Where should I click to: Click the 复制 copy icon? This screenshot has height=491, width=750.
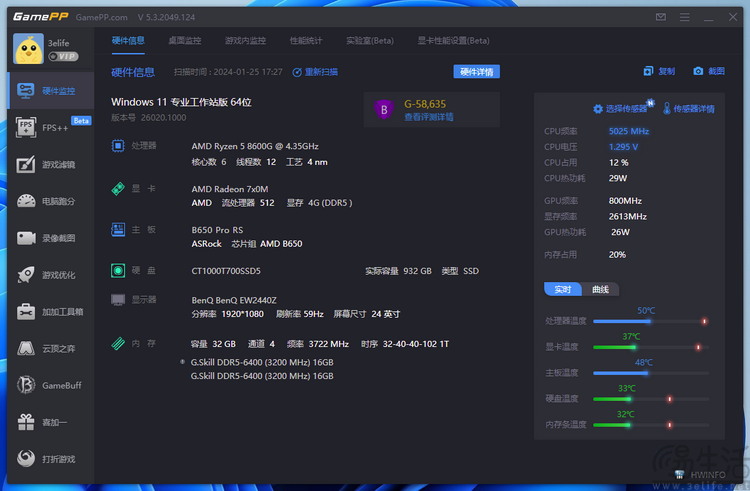pyautogui.click(x=648, y=71)
